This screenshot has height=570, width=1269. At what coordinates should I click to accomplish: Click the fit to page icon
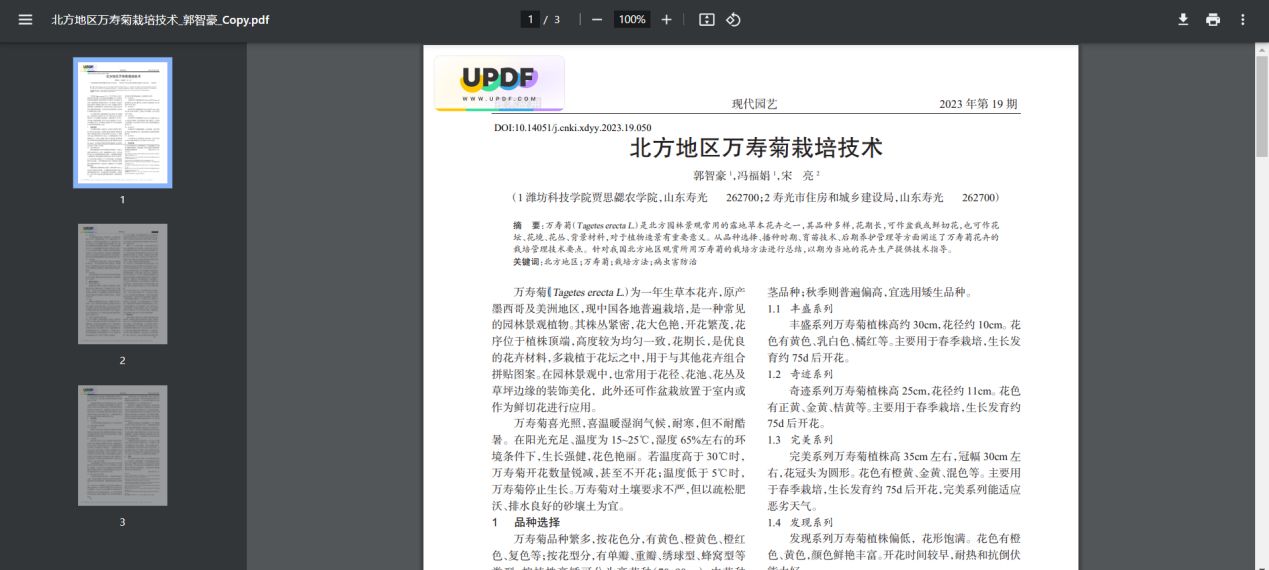(x=707, y=20)
